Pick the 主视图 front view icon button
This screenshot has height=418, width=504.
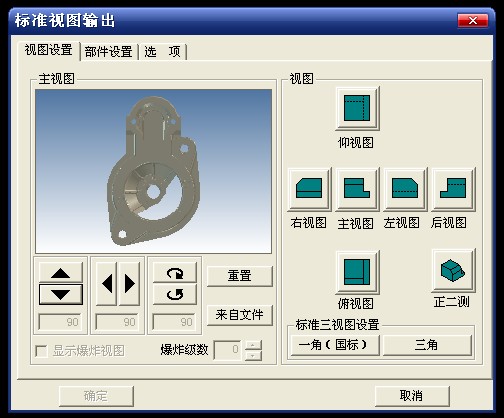tap(357, 189)
